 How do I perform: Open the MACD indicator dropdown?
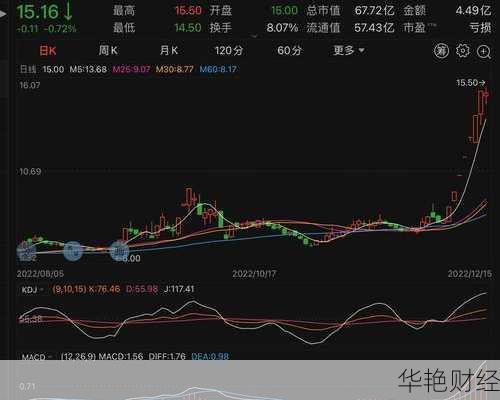point(37,357)
